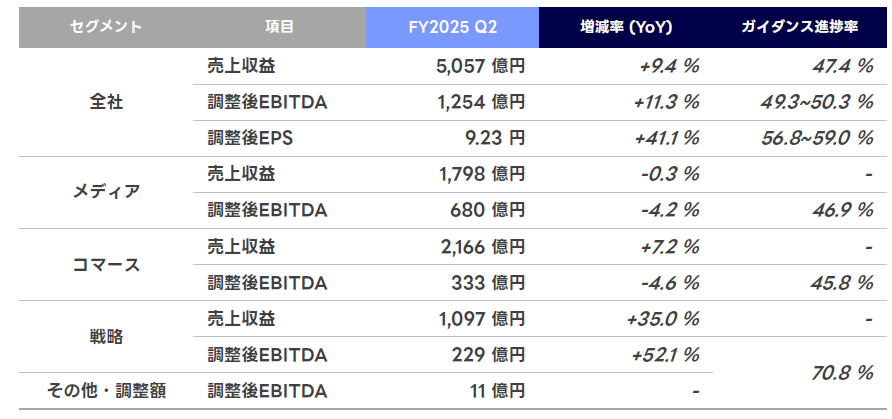Select the -4.6 % YoY cell
892x419 pixels.
click(x=670, y=282)
